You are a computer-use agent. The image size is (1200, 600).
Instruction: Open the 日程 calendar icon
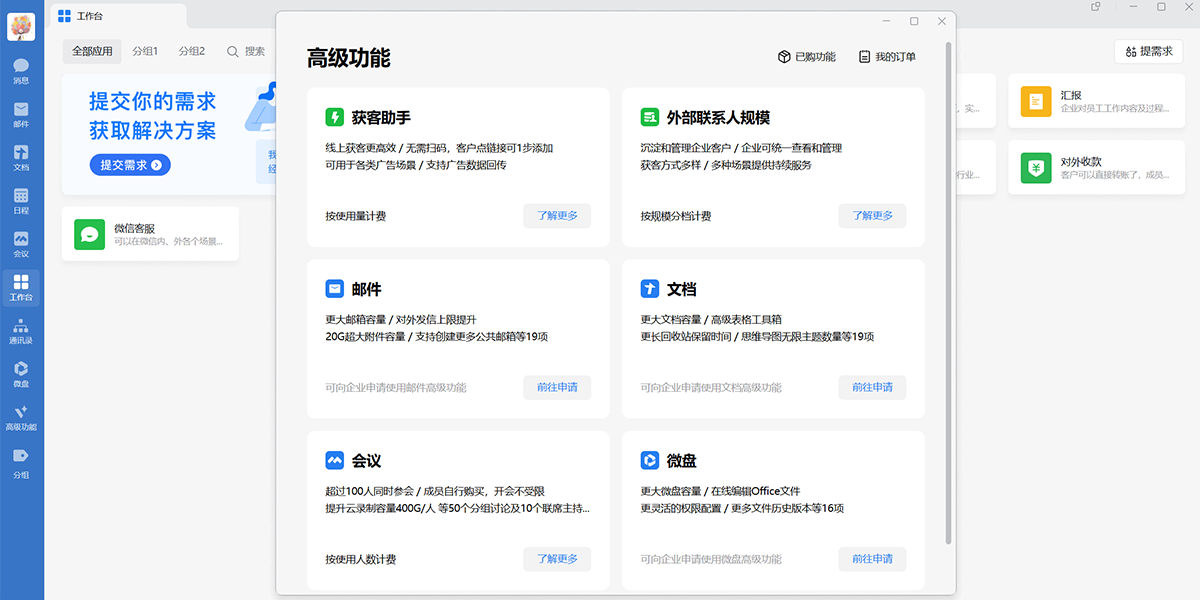point(21,201)
